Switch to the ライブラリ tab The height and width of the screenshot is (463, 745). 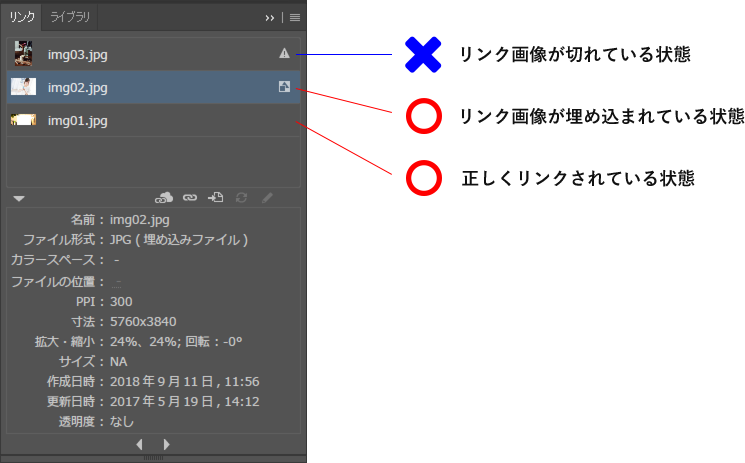71,17
